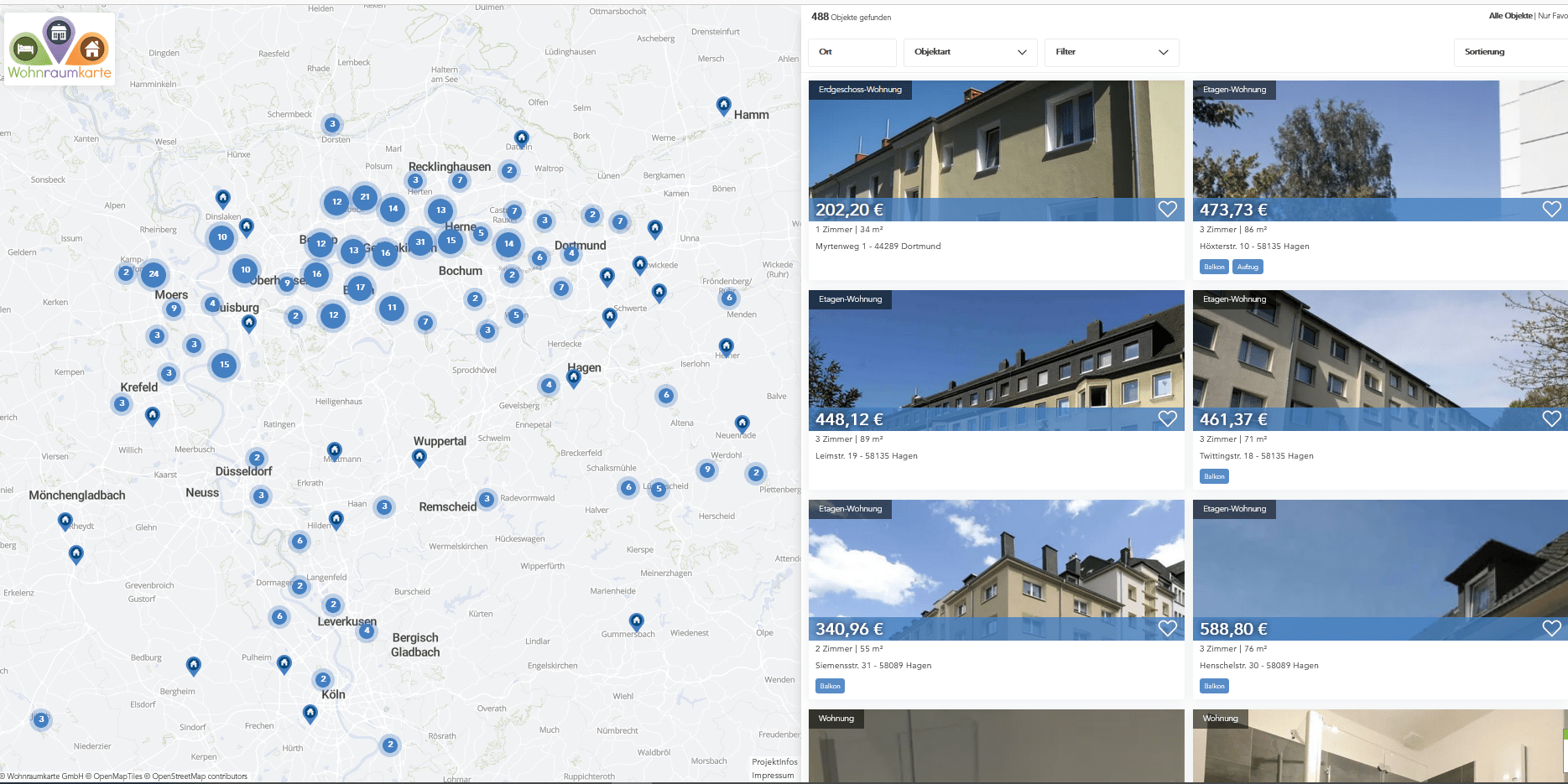Select map cluster marker 21
This screenshot has width=1568, height=784.
point(365,197)
